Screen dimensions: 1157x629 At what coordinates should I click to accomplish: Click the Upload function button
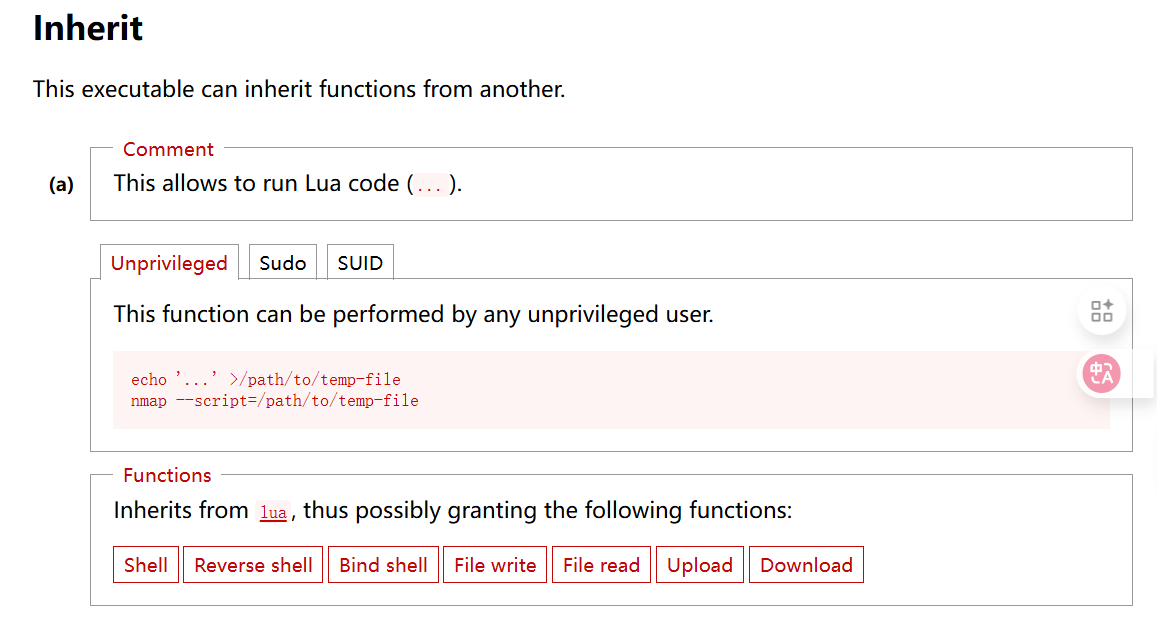700,565
